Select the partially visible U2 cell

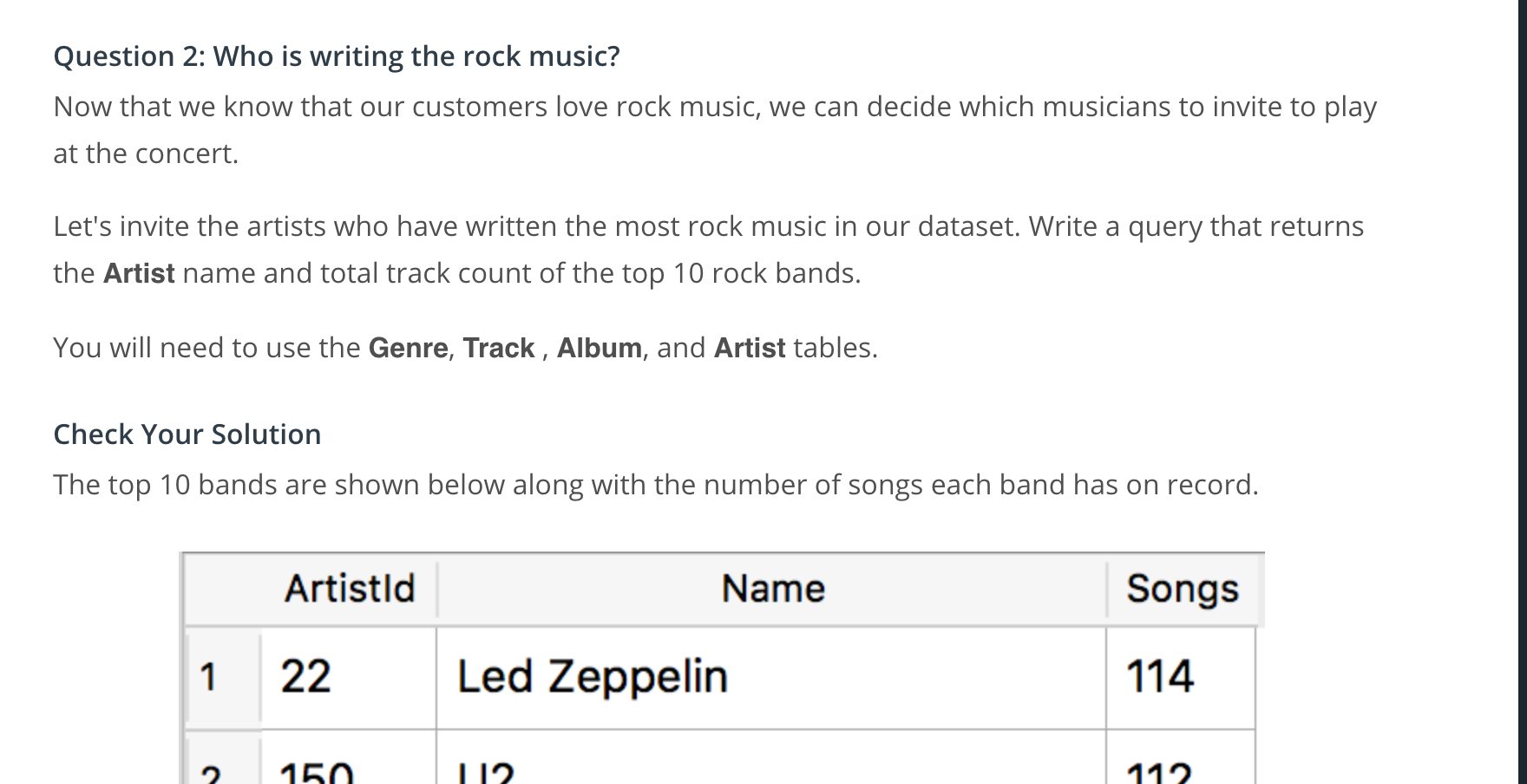pos(771,758)
